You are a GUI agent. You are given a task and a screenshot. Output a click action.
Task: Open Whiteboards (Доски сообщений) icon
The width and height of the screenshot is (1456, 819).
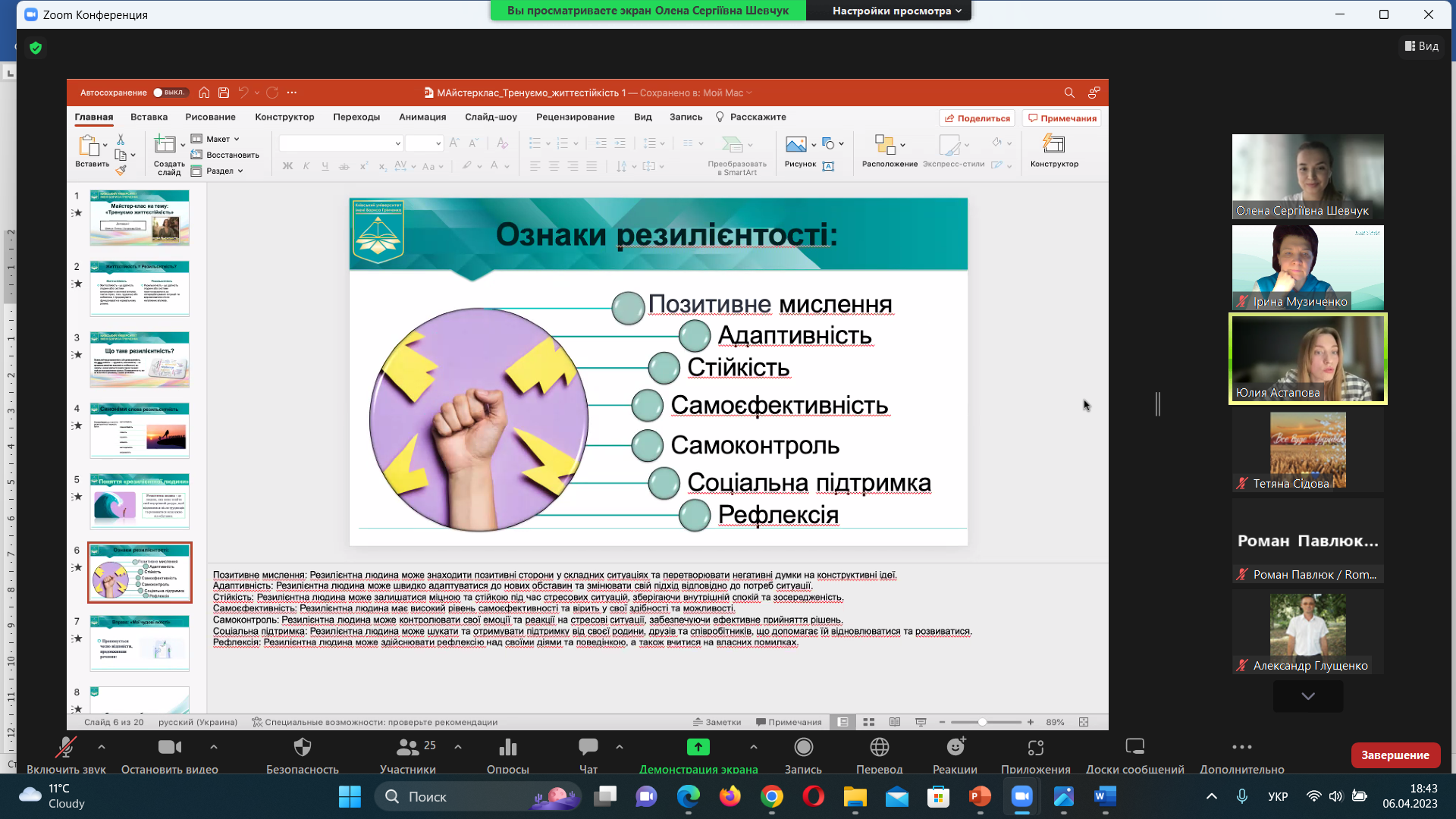[1134, 748]
